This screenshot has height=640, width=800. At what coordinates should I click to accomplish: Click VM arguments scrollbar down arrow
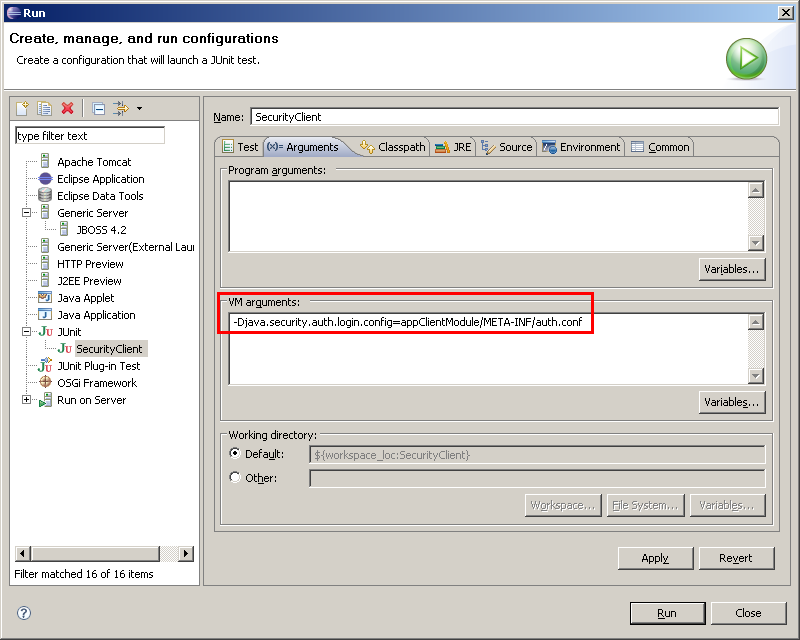[756, 376]
